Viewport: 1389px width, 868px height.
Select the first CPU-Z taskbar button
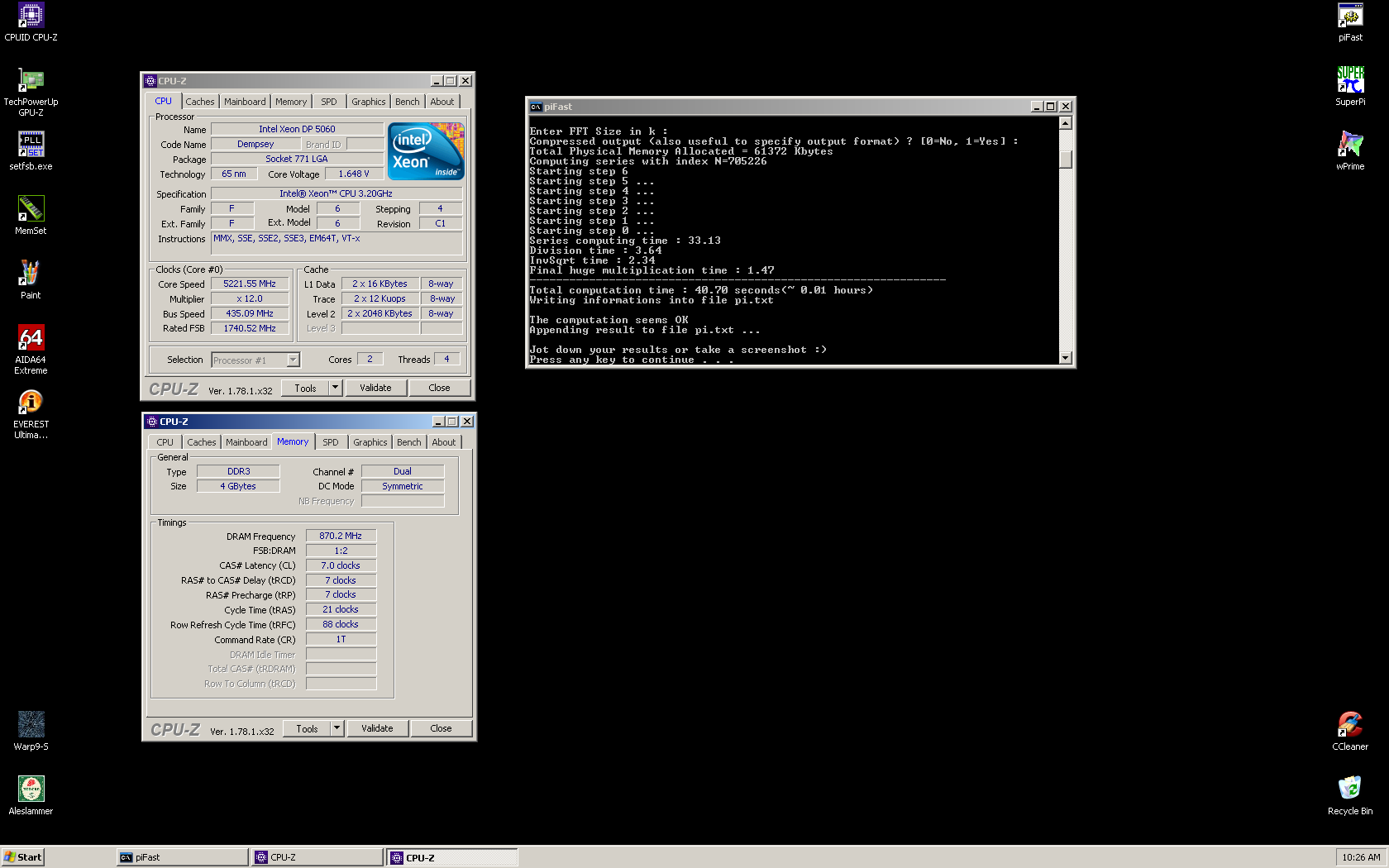[317, 857]
